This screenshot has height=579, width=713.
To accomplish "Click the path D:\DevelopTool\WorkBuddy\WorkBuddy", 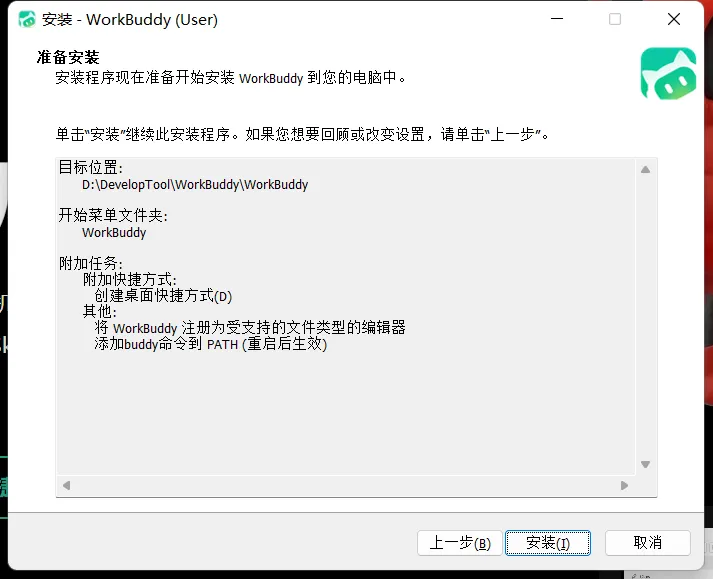I will coord(195,185).
